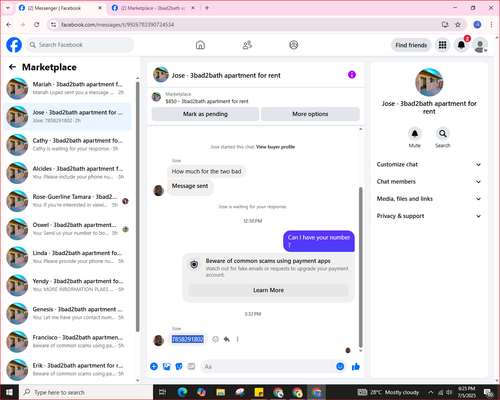500x400 pixels.
Task: Open the emoji picker in message box
Action: [x=340, y=367]
